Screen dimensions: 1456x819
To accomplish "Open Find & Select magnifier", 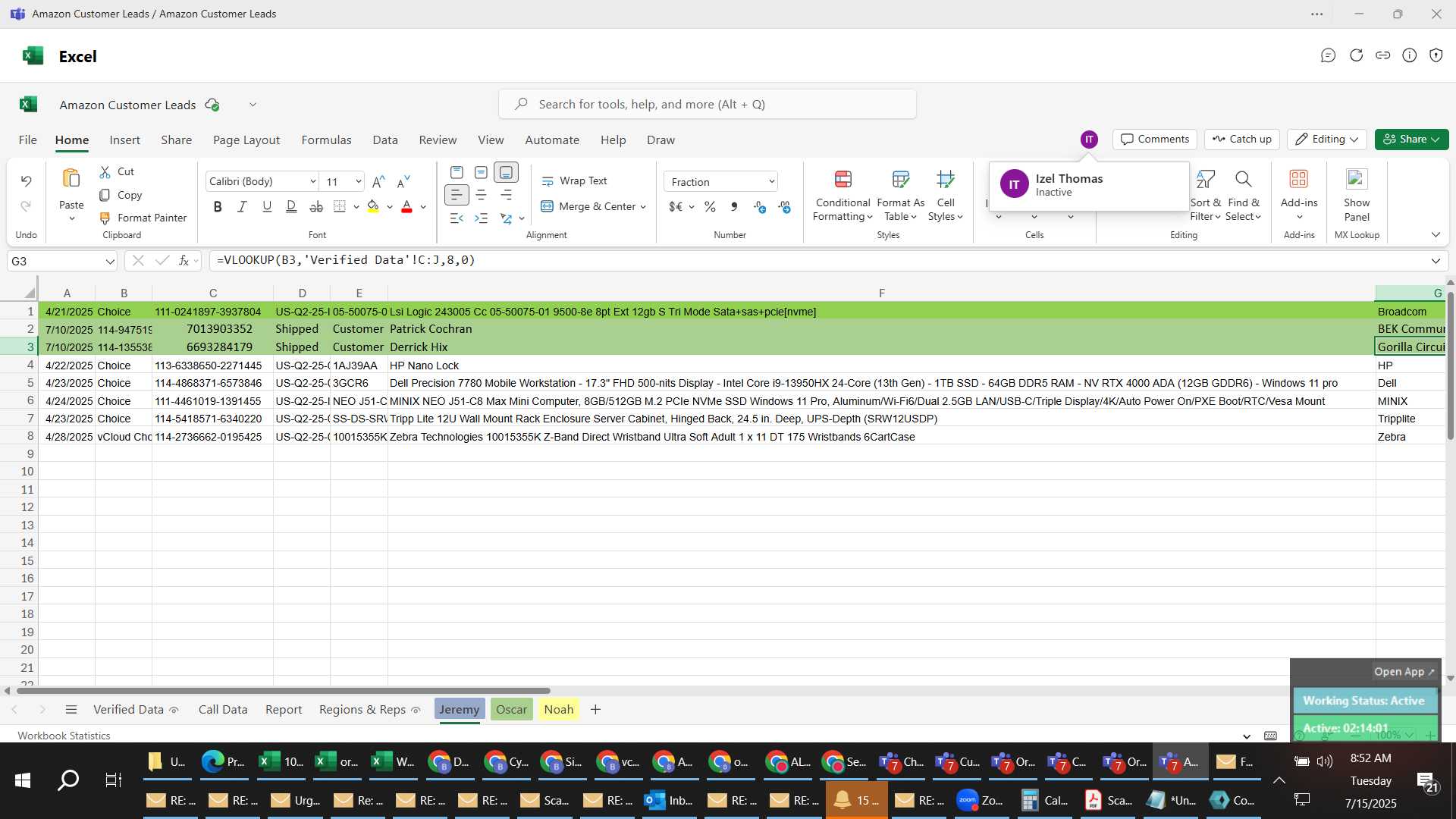I will (x=1243, y=180).
